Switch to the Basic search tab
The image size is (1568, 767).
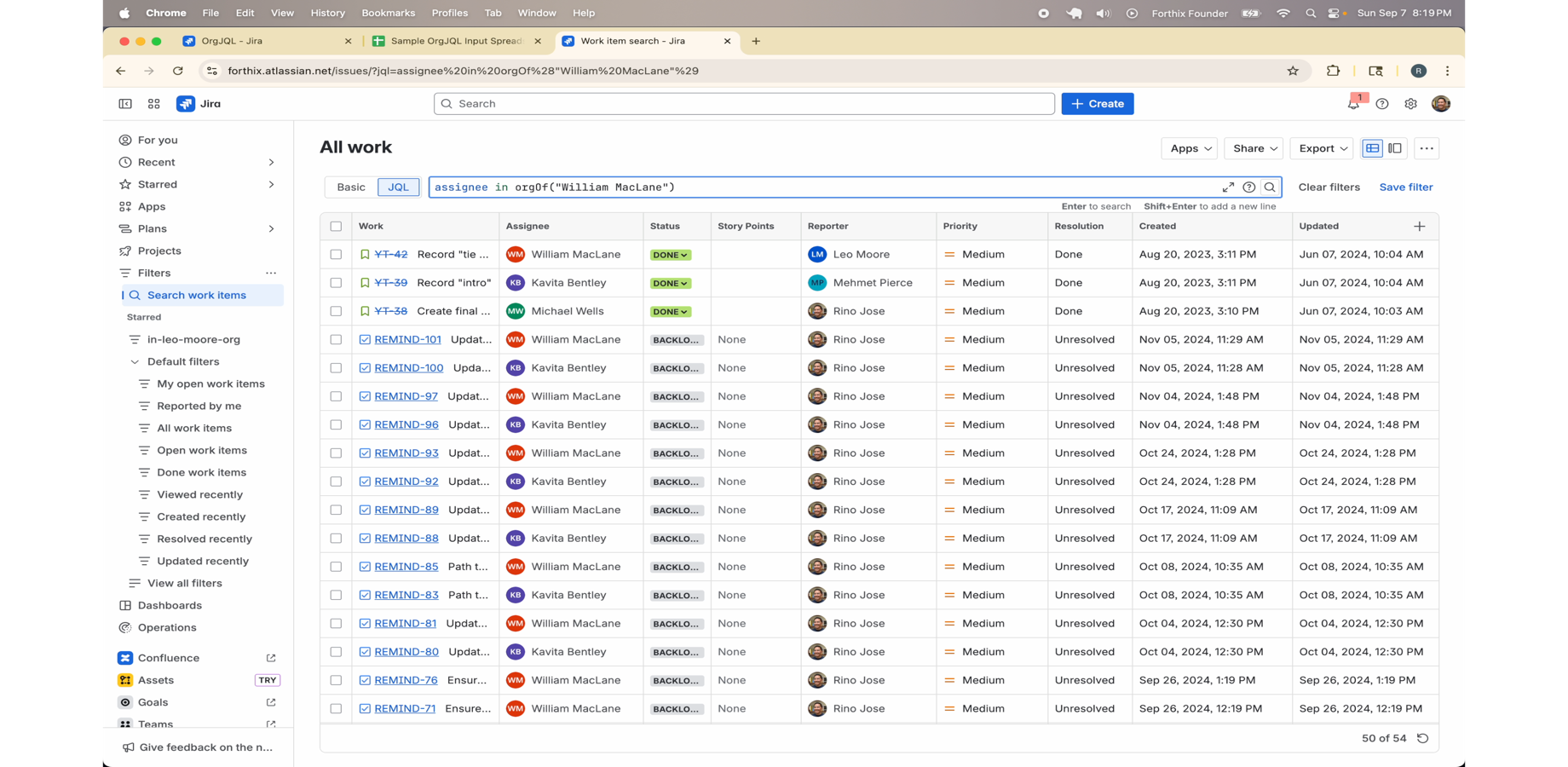coord(350,187)
